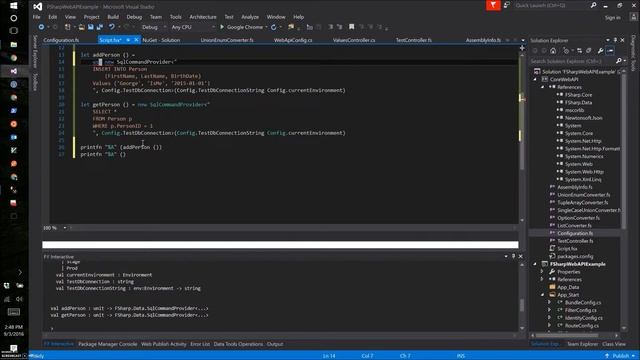640x360 pixels.
Task: Click the Save All toolbar icon
Action: [x=100, y=27]
